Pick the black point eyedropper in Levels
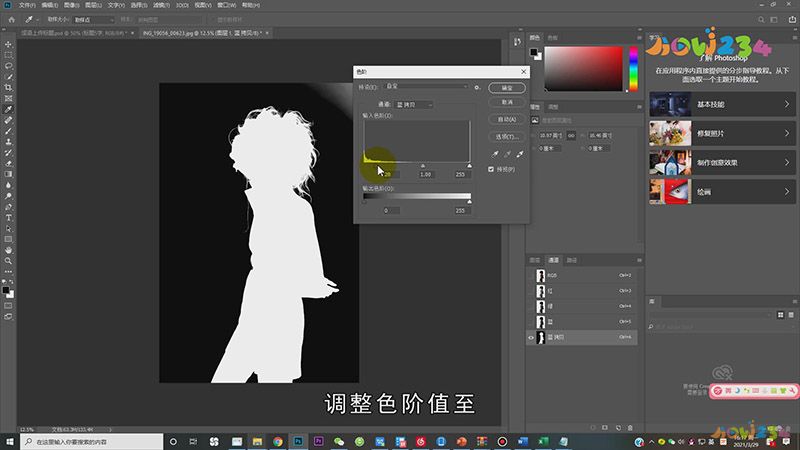The height and width of the screenshot is (450, 800). (495, 154)
